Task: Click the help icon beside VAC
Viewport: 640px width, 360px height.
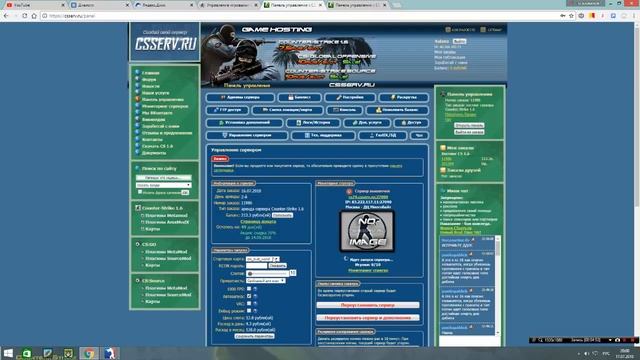Action: [x=255, y=303]
